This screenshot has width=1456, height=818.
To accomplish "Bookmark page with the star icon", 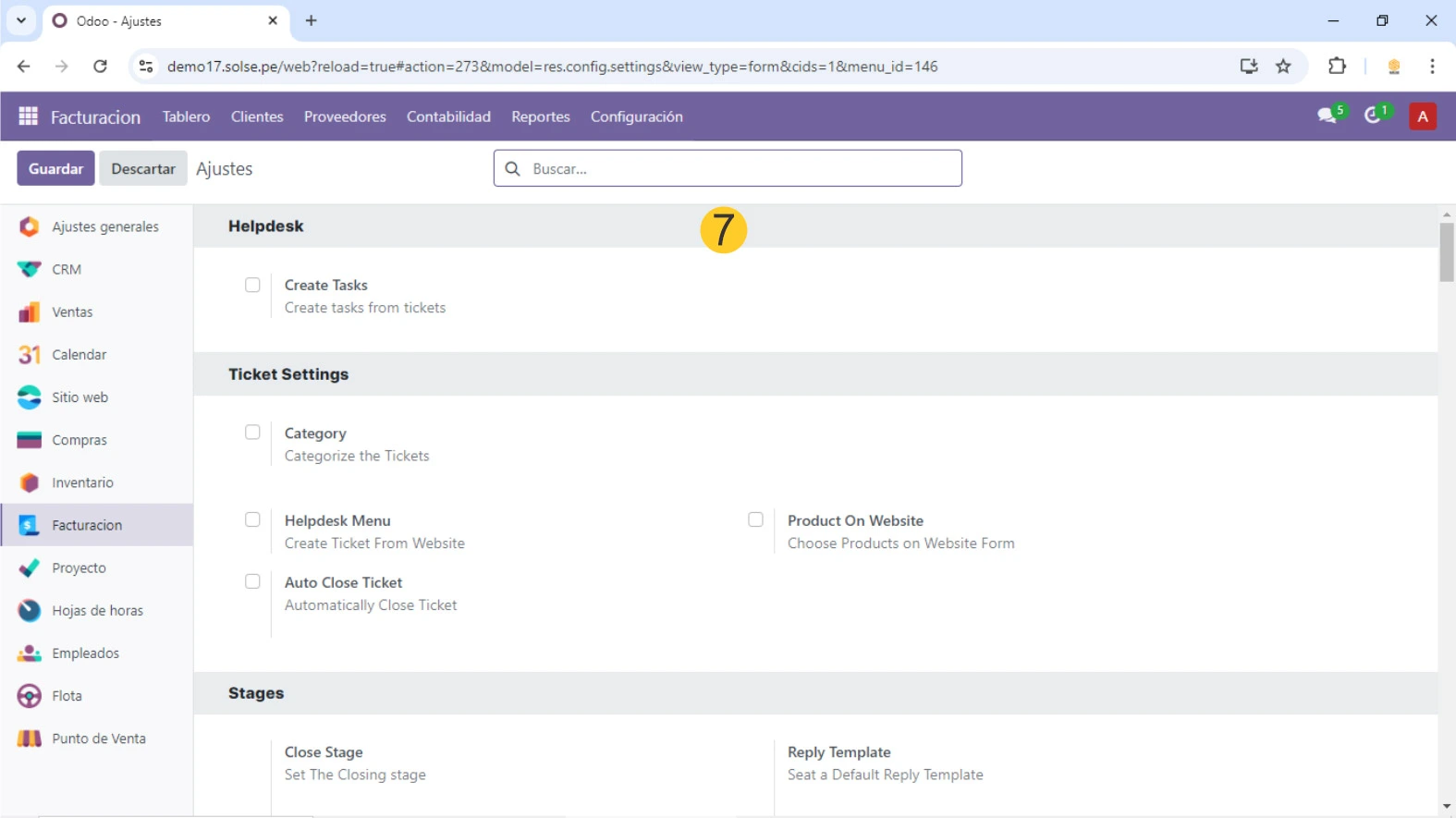I will click(x=1283, y=67).
